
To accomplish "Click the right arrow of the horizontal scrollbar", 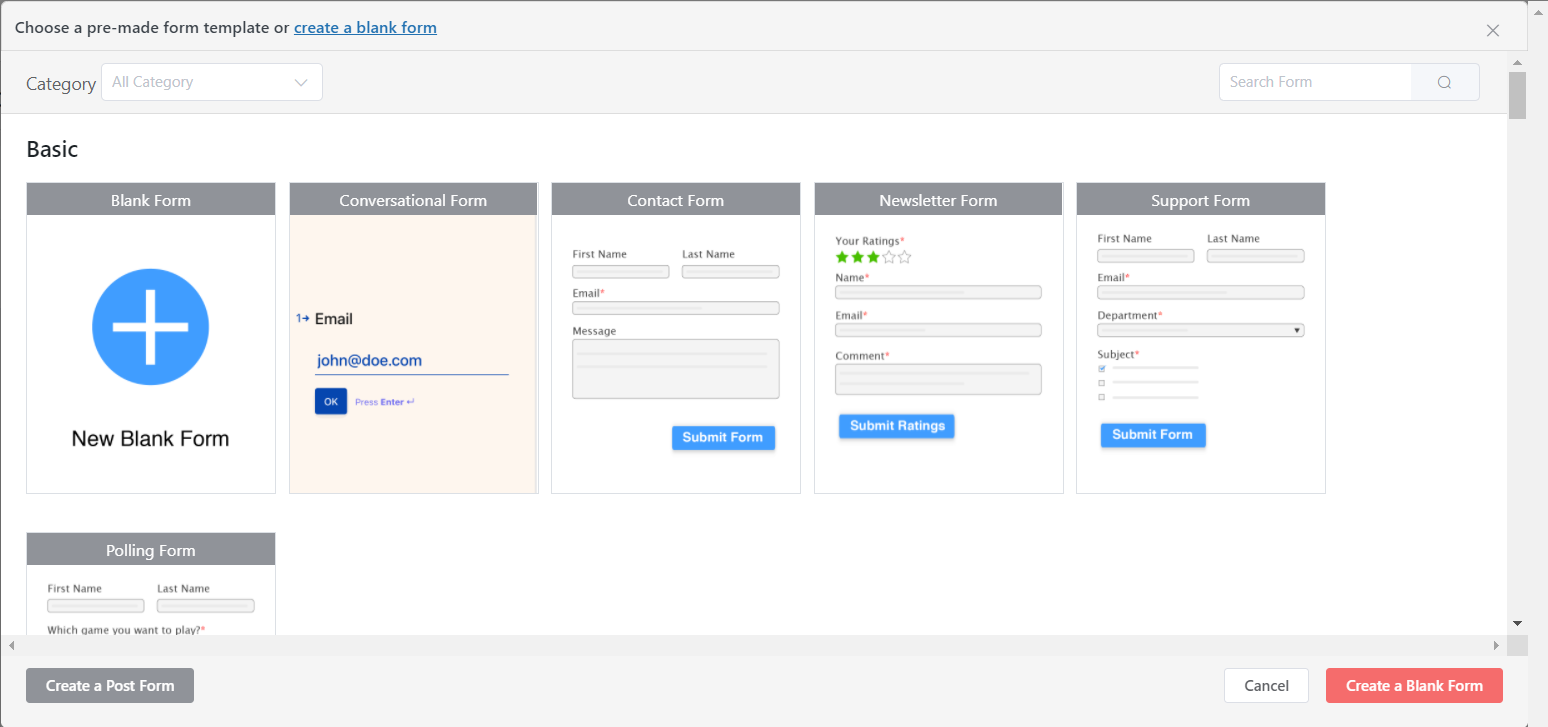I will pos(1497,646).
